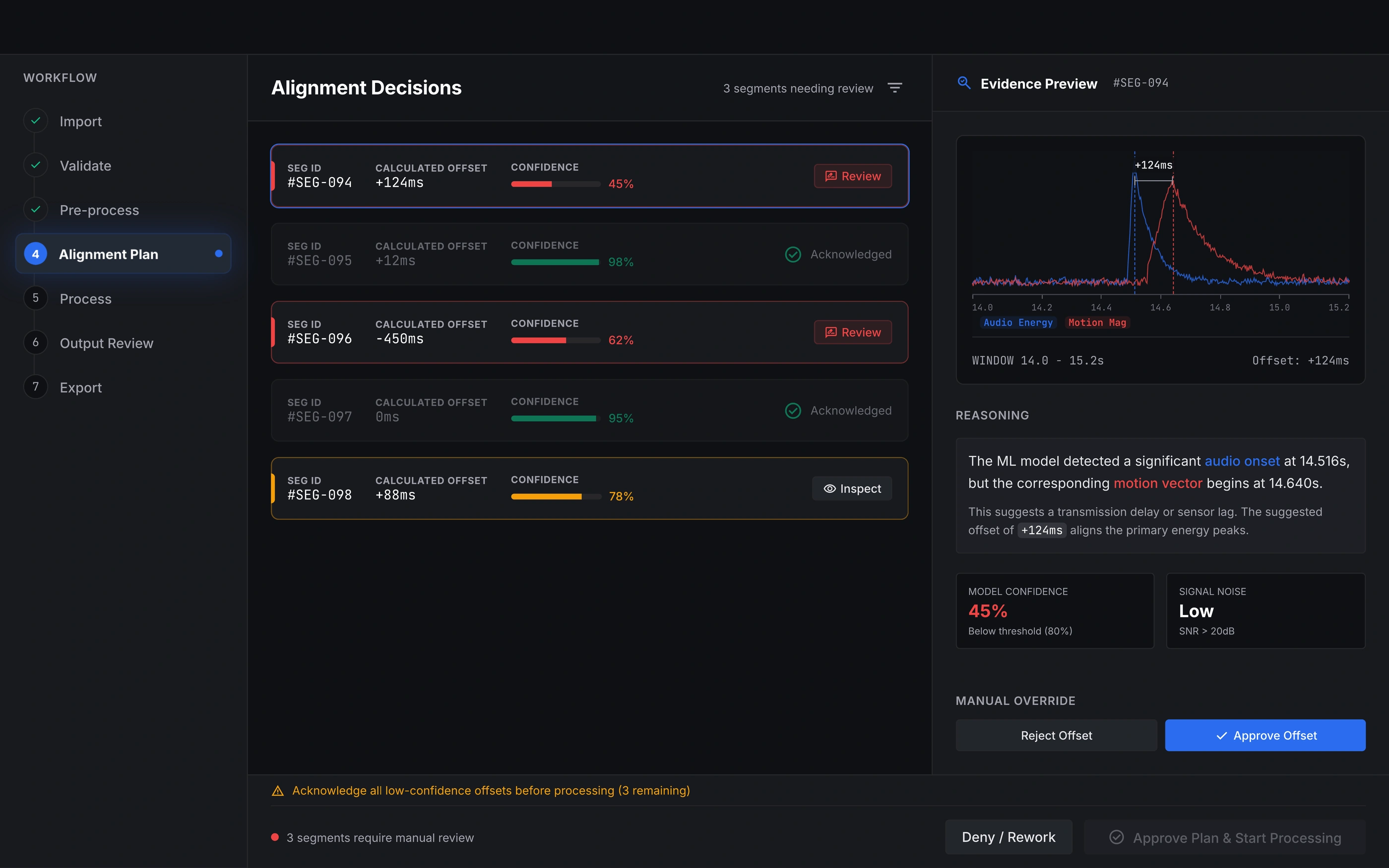Image resolution: width=1389 pixels, height=868 pixels.
Task: Click Deny / Rework button
Action: pos(1009,837)
